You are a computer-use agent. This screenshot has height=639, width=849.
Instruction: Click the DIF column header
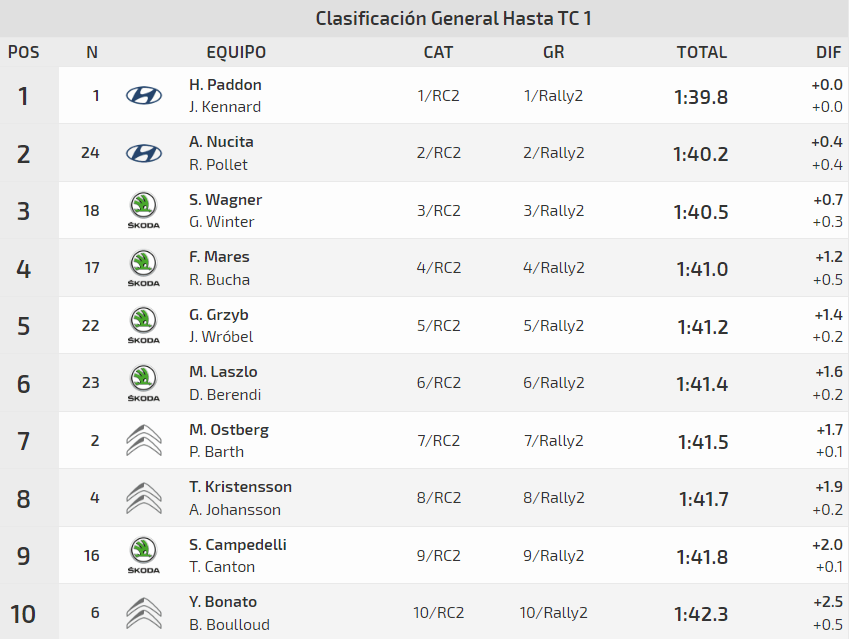click(829, 52)
